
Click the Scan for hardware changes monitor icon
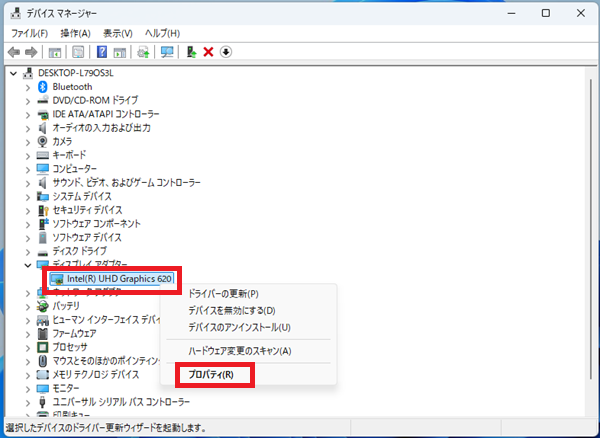pos(167,52)
